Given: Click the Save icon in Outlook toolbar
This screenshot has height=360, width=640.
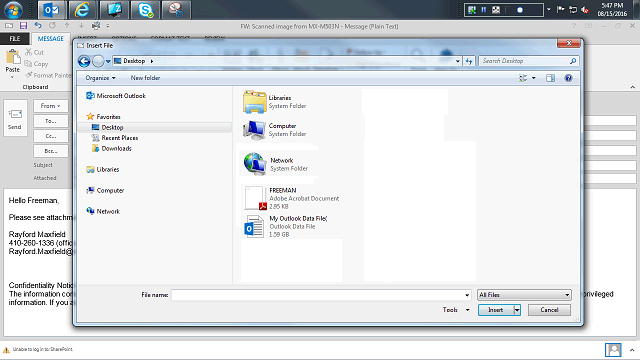Looking at the screenshot, I should pos(23,26).
